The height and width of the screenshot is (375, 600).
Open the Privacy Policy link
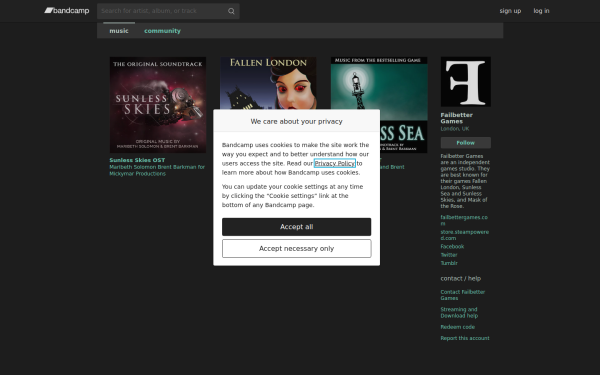[334, 163]
